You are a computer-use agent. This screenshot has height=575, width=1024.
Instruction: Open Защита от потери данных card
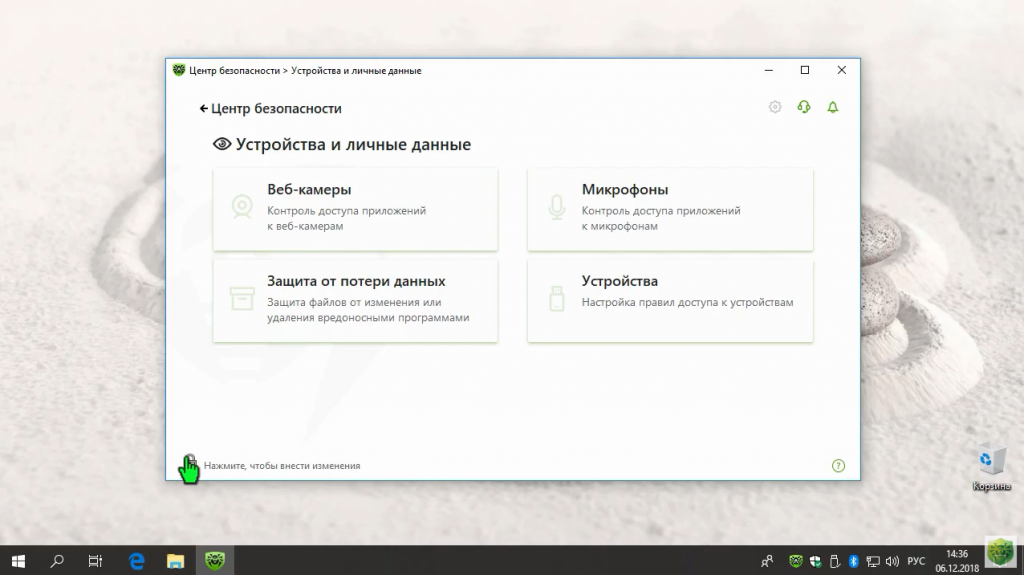(x=355, y=301)
